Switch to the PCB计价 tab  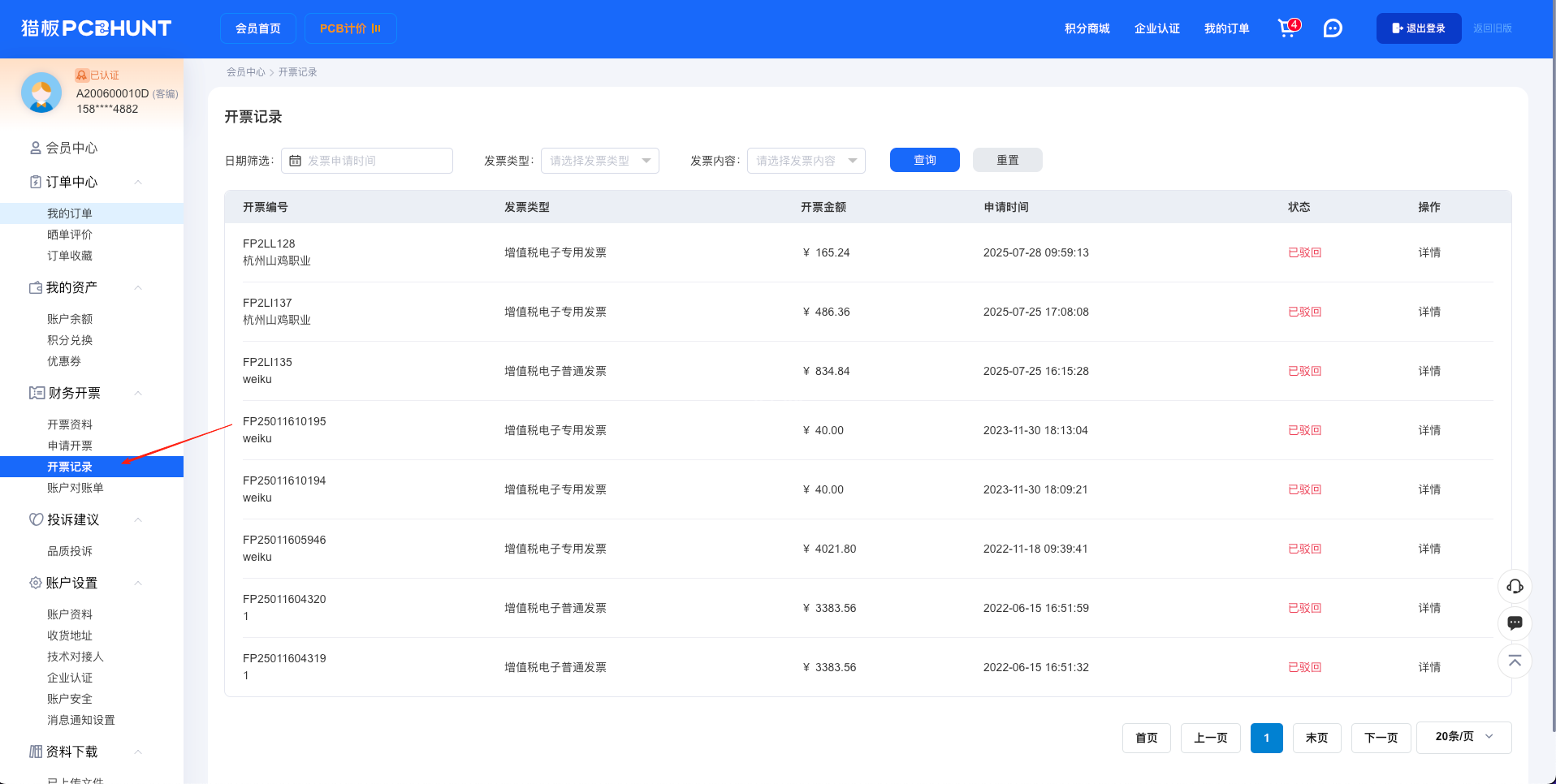pos(350,28)
